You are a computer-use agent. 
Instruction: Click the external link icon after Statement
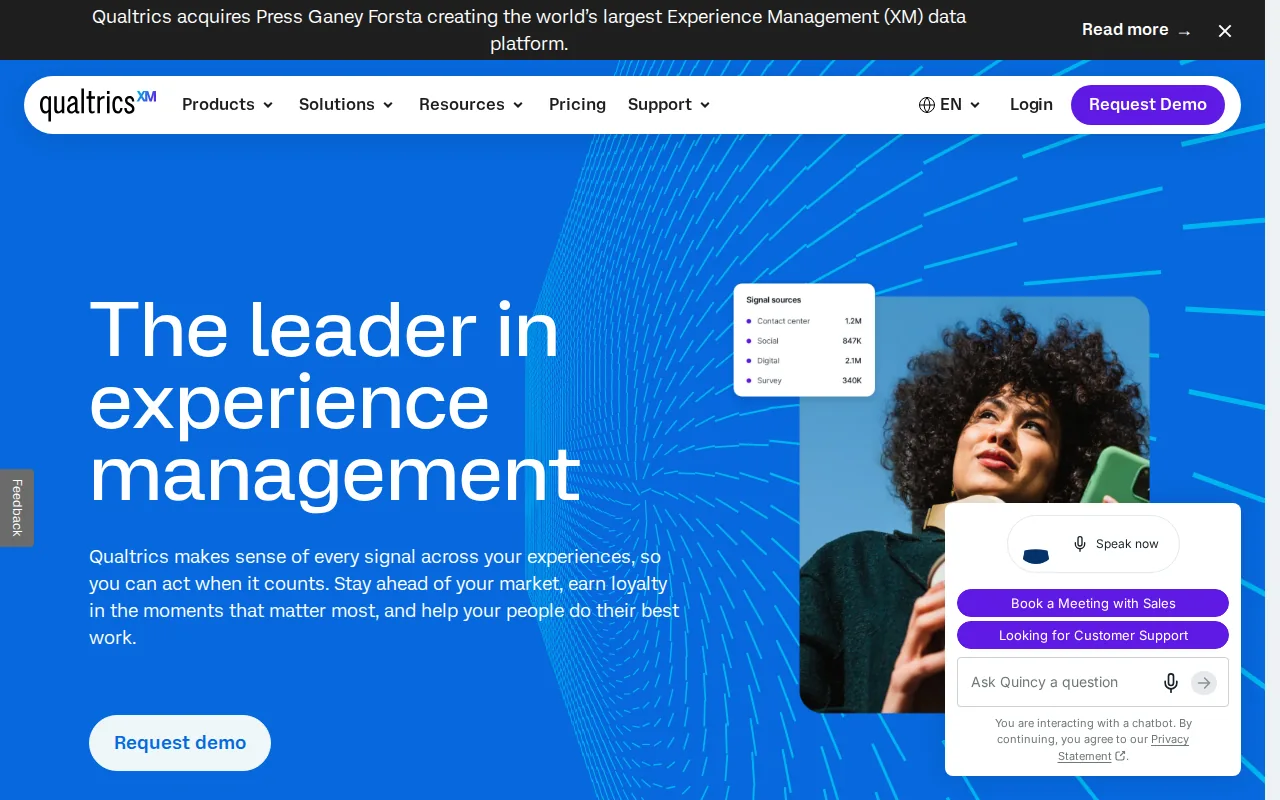click(1120, 756)
